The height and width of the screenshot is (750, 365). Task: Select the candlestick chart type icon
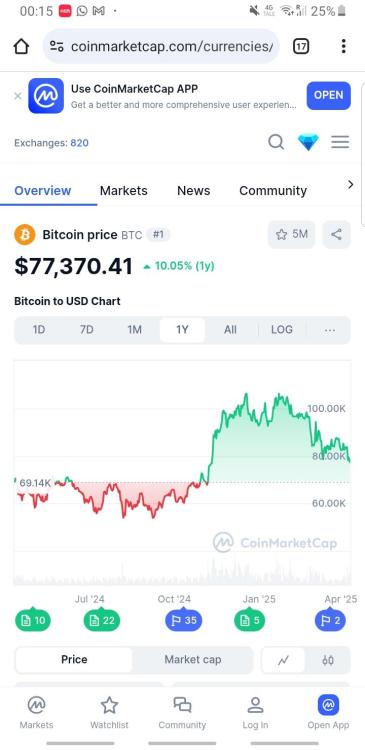[328, 660]
